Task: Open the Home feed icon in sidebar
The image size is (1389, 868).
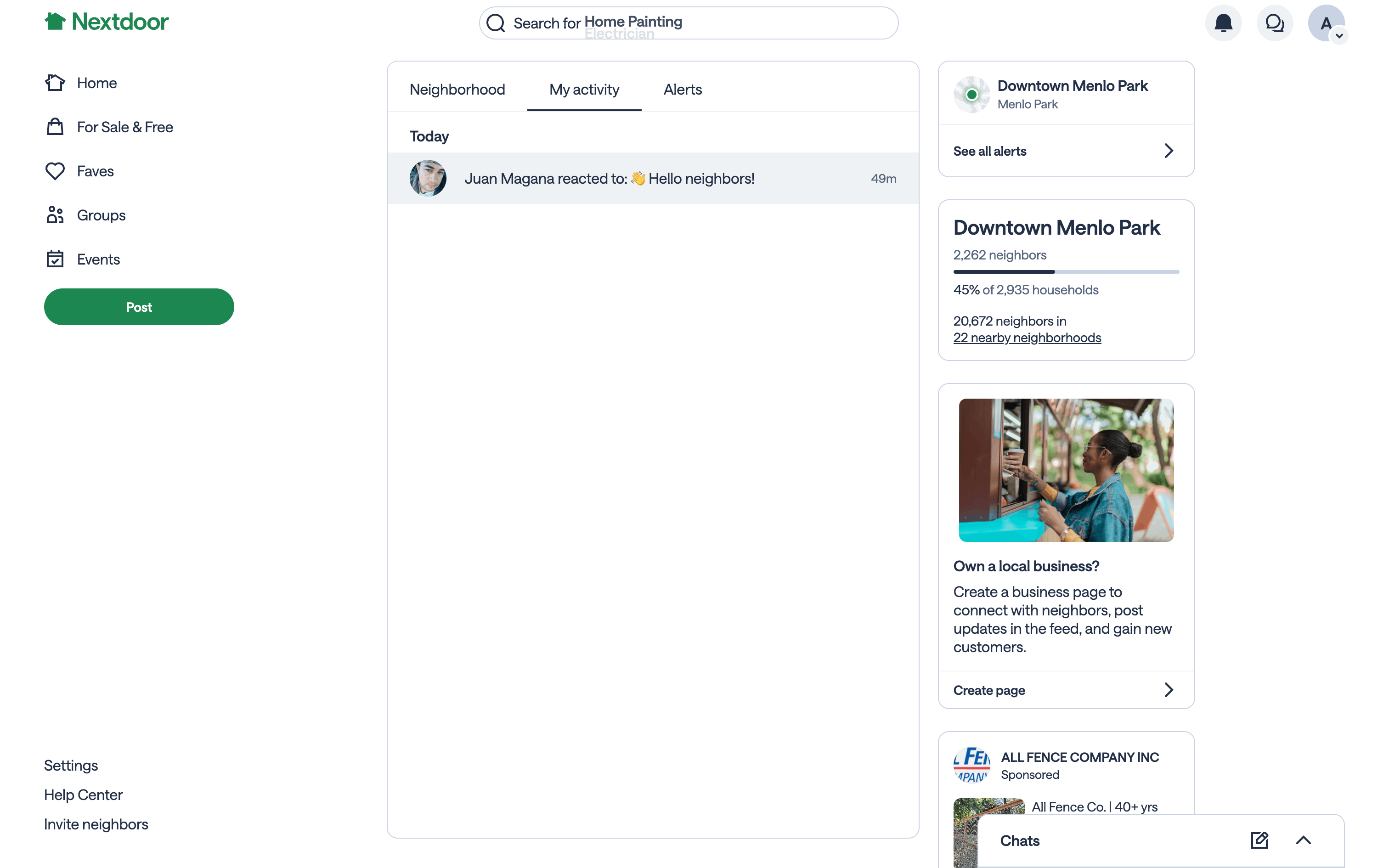Action: click(55, 82)
